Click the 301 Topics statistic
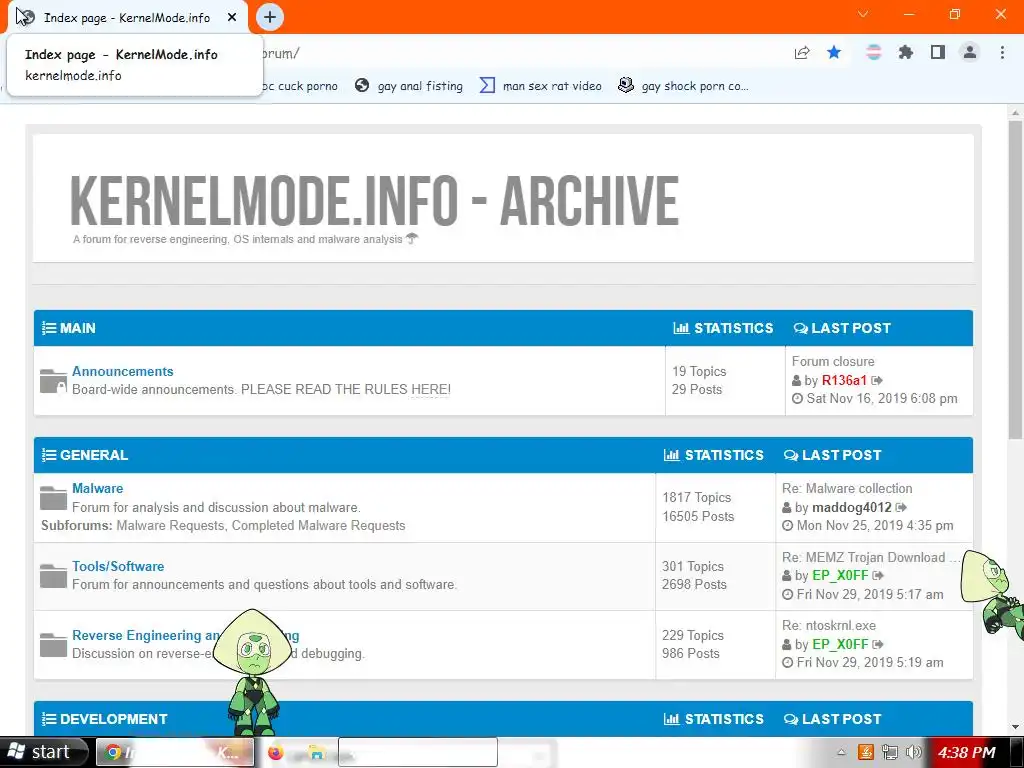The image size is (1024, 768). pos(693,566)
